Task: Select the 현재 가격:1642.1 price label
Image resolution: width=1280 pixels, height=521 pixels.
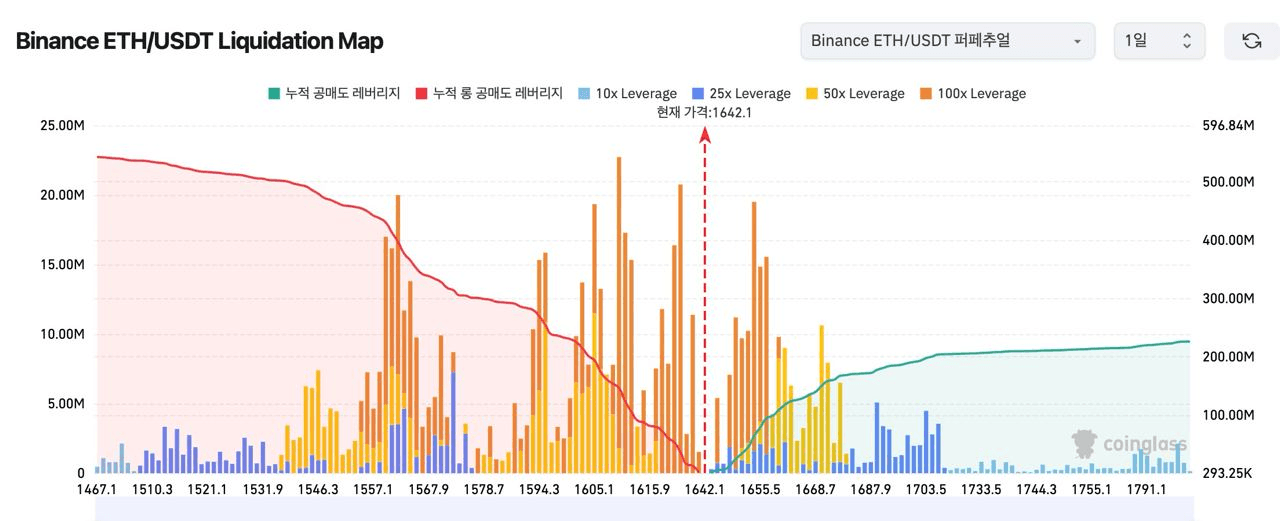Action: point(704,112)
